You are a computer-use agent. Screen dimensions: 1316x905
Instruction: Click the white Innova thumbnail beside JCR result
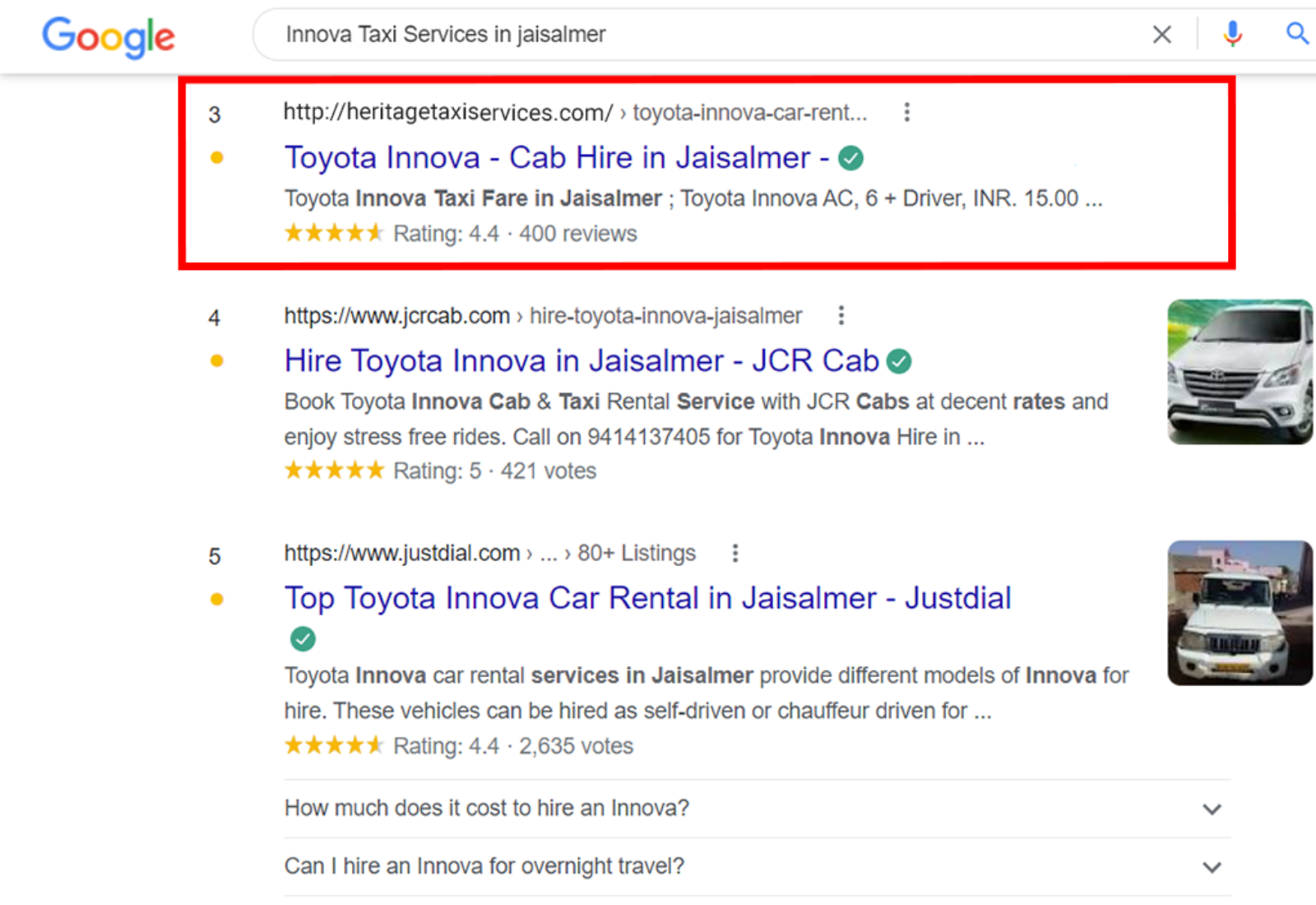[x=1240, y=372]
